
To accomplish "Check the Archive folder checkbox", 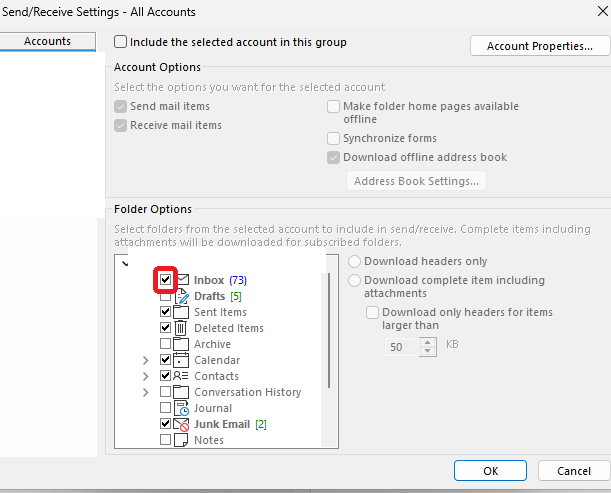I will pyautogui.click(x=166, y=344).
